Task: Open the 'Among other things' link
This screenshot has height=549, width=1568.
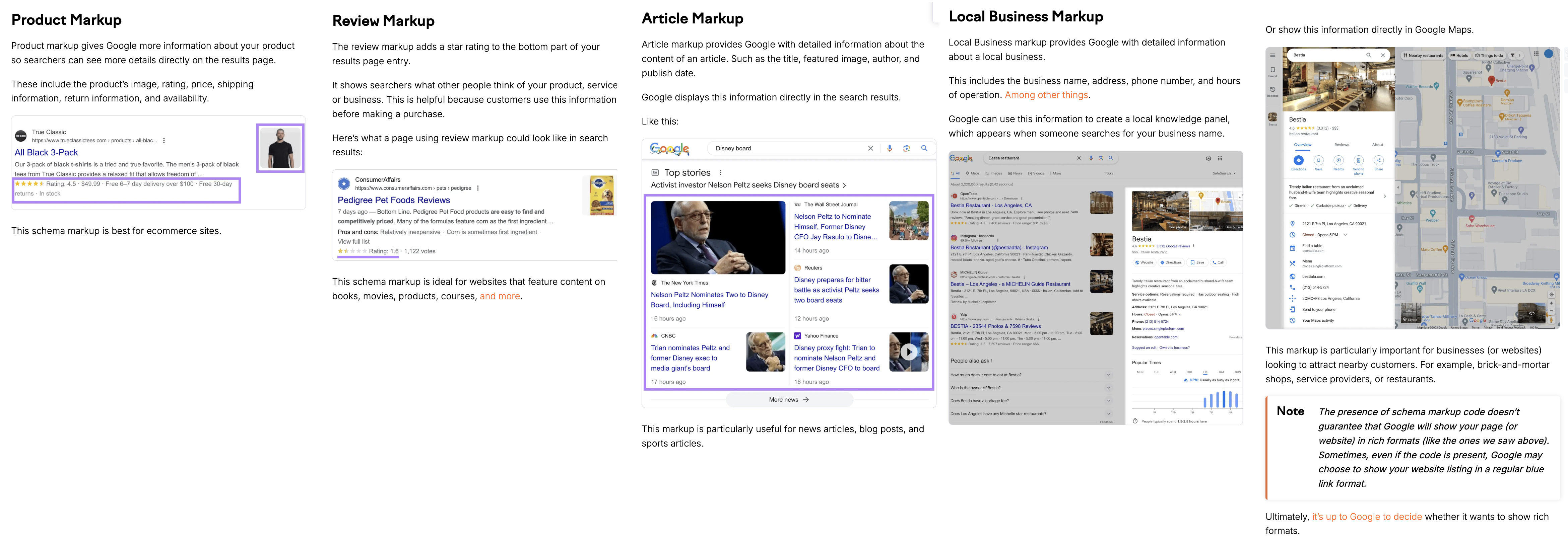Action: [x=1046, y=95]
